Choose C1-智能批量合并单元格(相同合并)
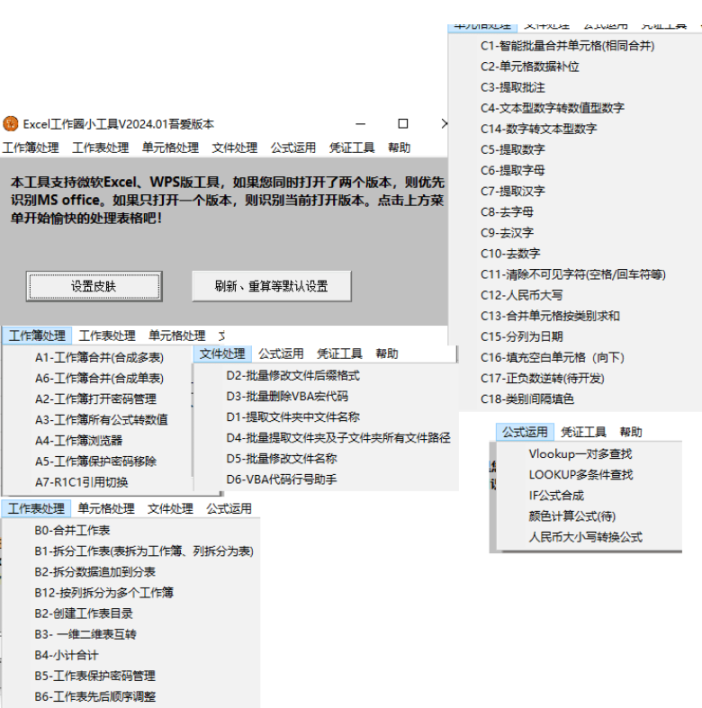Image resolution: width=702 pixels, height=708 pixels. [567, 46]
